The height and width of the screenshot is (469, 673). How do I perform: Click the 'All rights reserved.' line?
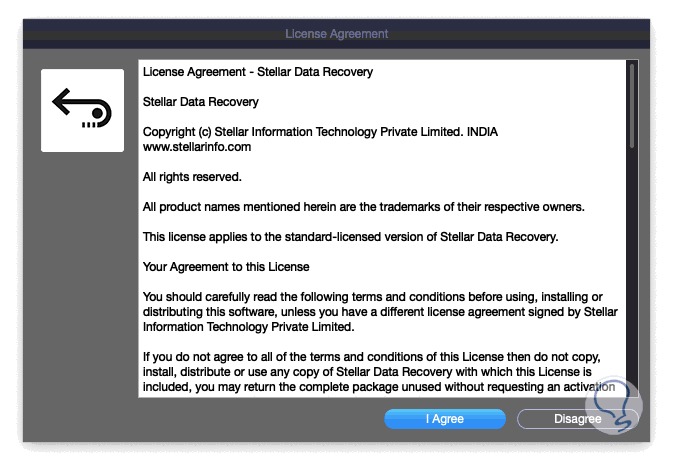click(192, 177)
